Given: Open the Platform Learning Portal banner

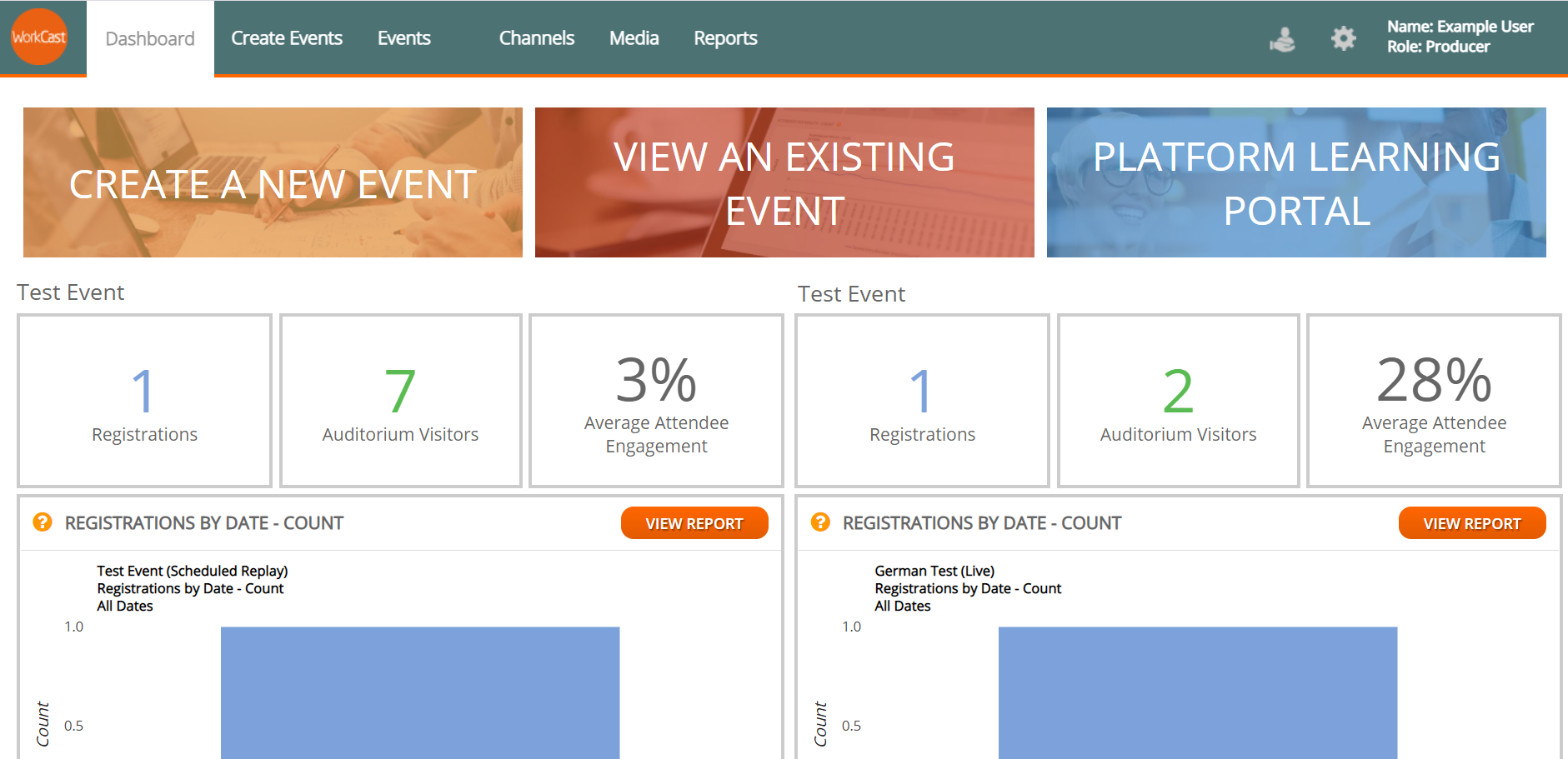Looking at the screenshot, I should 1296,182.
